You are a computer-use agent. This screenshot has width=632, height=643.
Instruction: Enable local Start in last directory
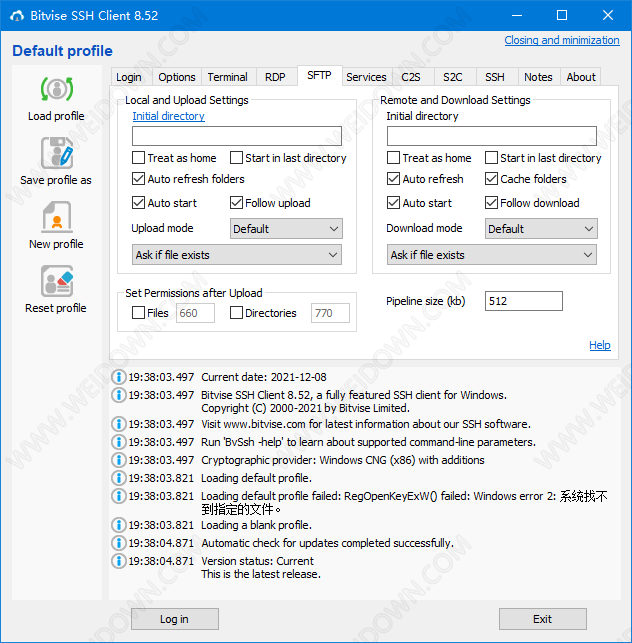click(x=236, y=158)
